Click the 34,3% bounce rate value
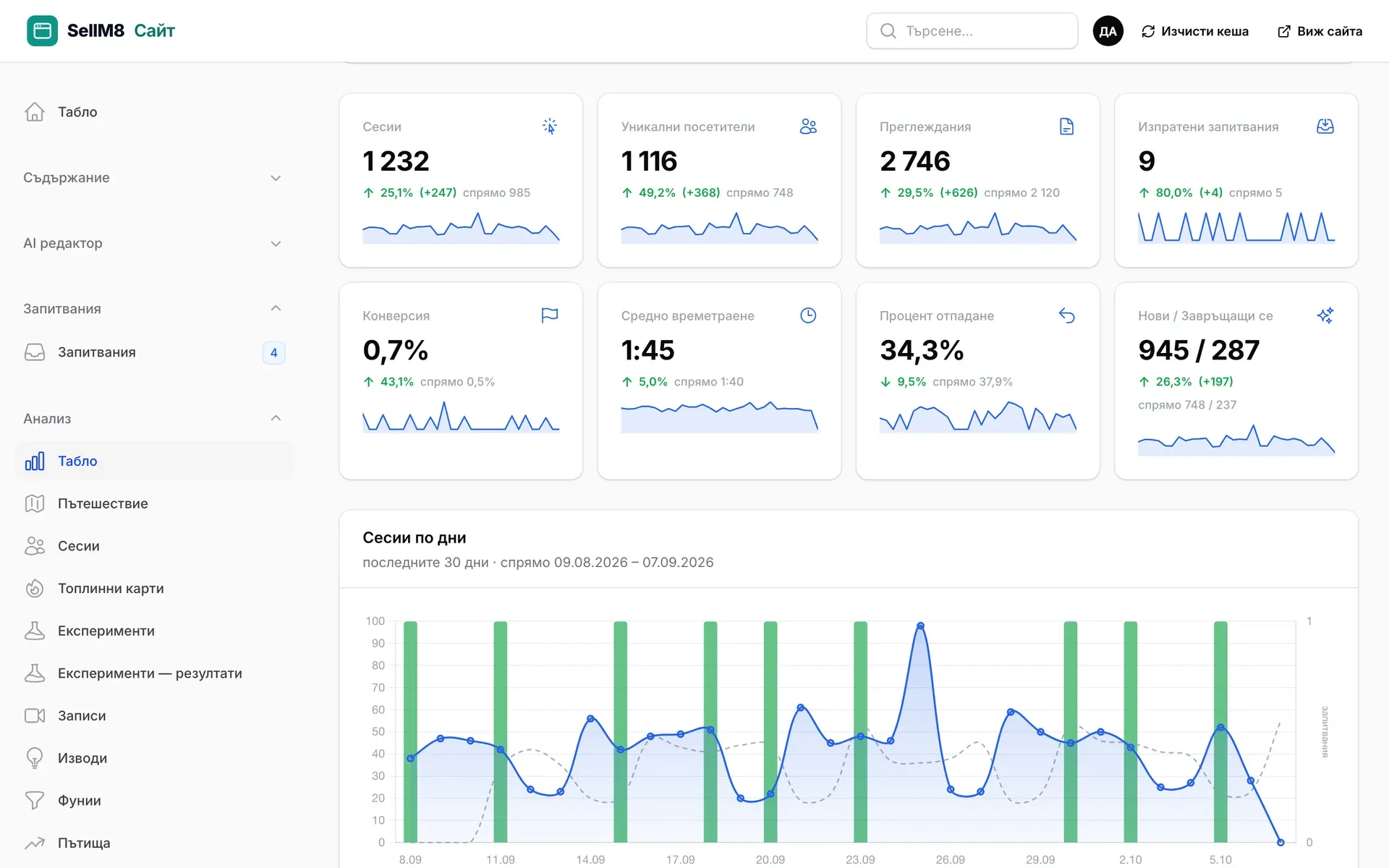This screenshot has width=1389, height=868. (922, 350)
